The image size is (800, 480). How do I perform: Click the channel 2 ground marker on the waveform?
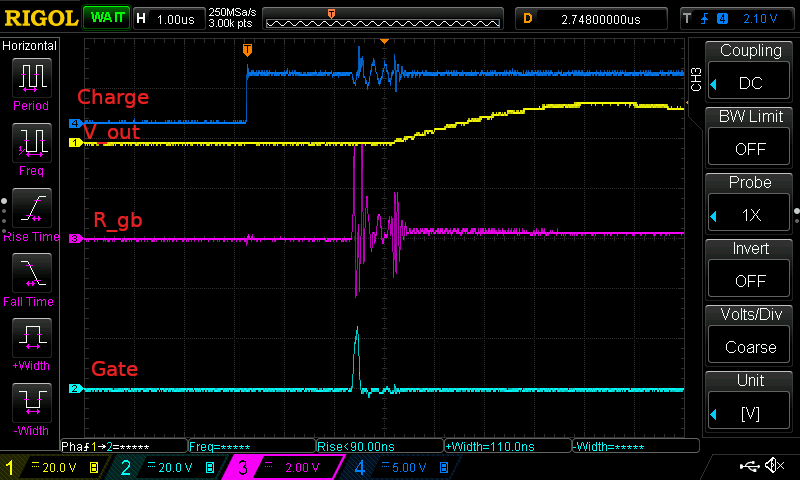pyautogui.click(x=76, y=389)
